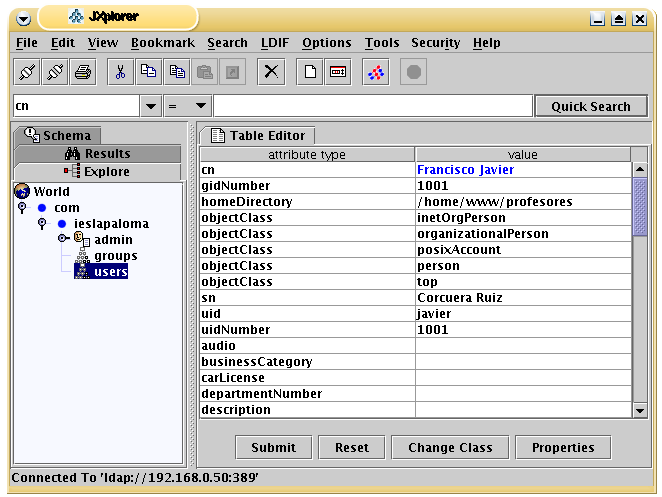
Task: Click the Rename entry toolbar icon
Action: [x=338, y=72]
